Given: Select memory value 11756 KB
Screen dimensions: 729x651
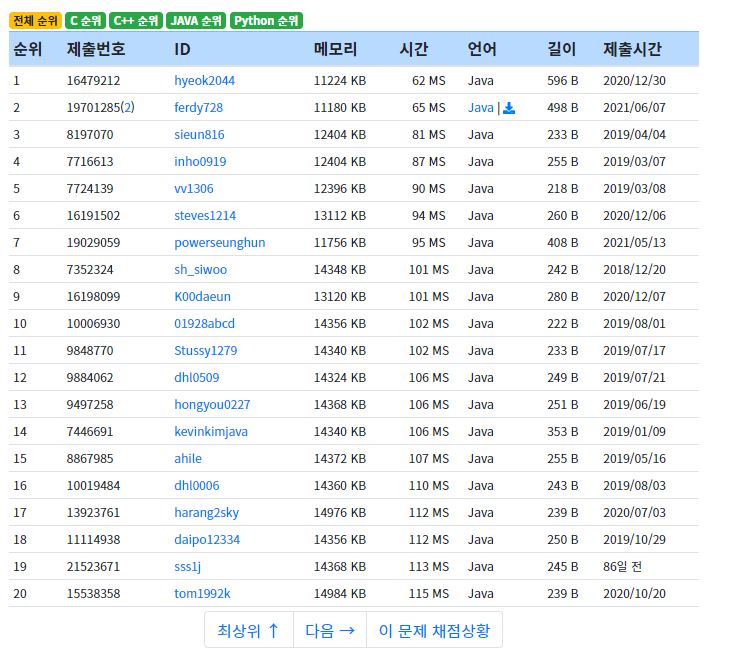Looking at the screenshot, I should [340, 243].
